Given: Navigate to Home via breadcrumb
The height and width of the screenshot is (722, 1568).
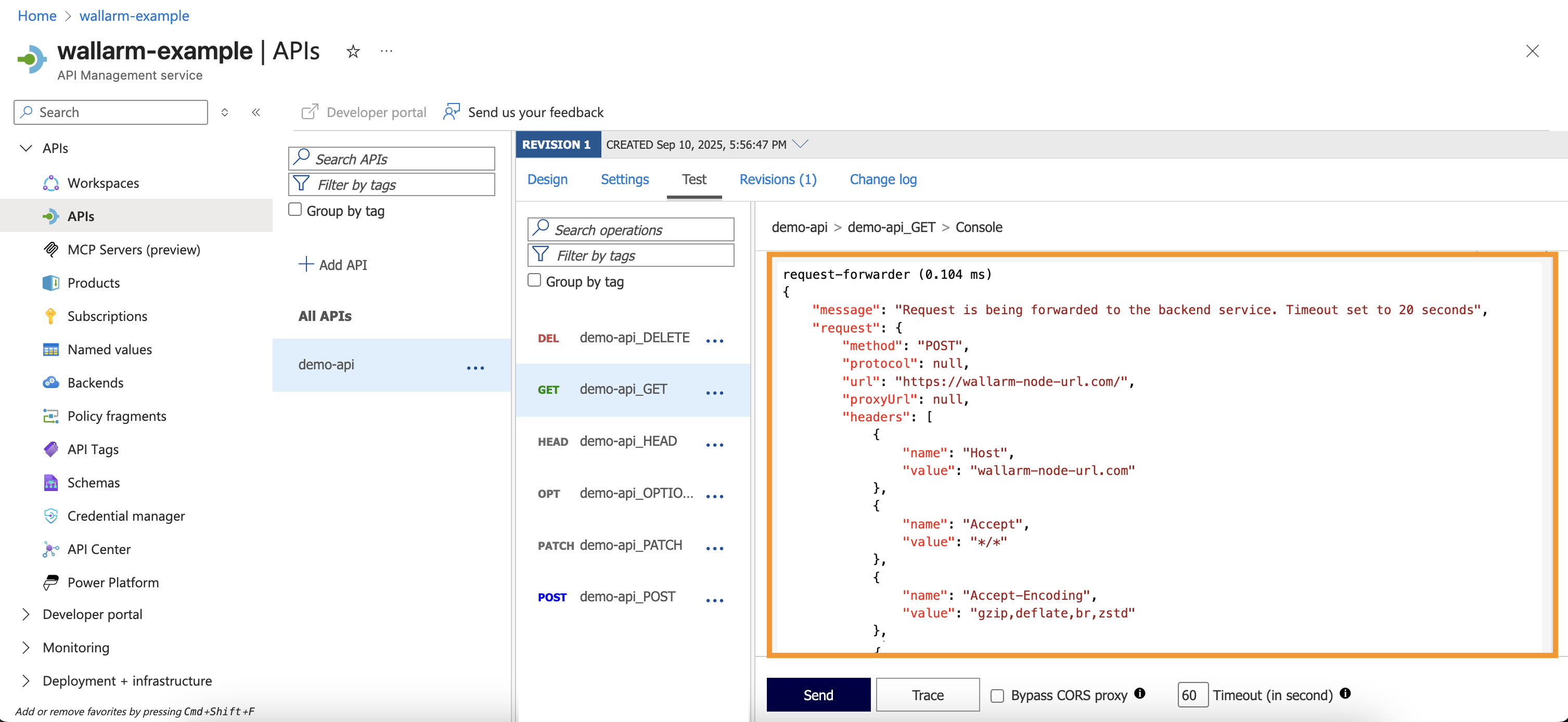Looking at the screenshot, I should click(36, 15).
